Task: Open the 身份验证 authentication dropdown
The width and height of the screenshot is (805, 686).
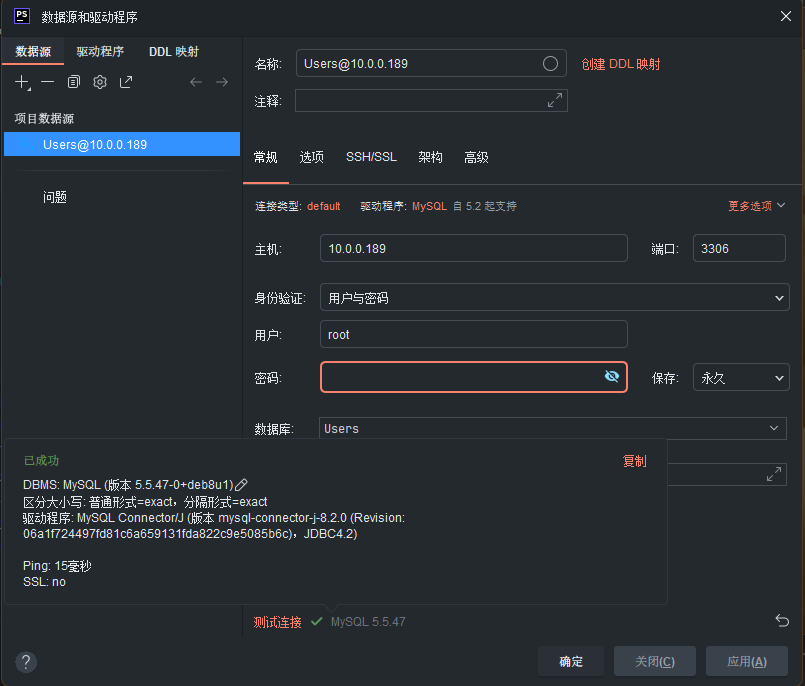Action: tap(554, 298)
